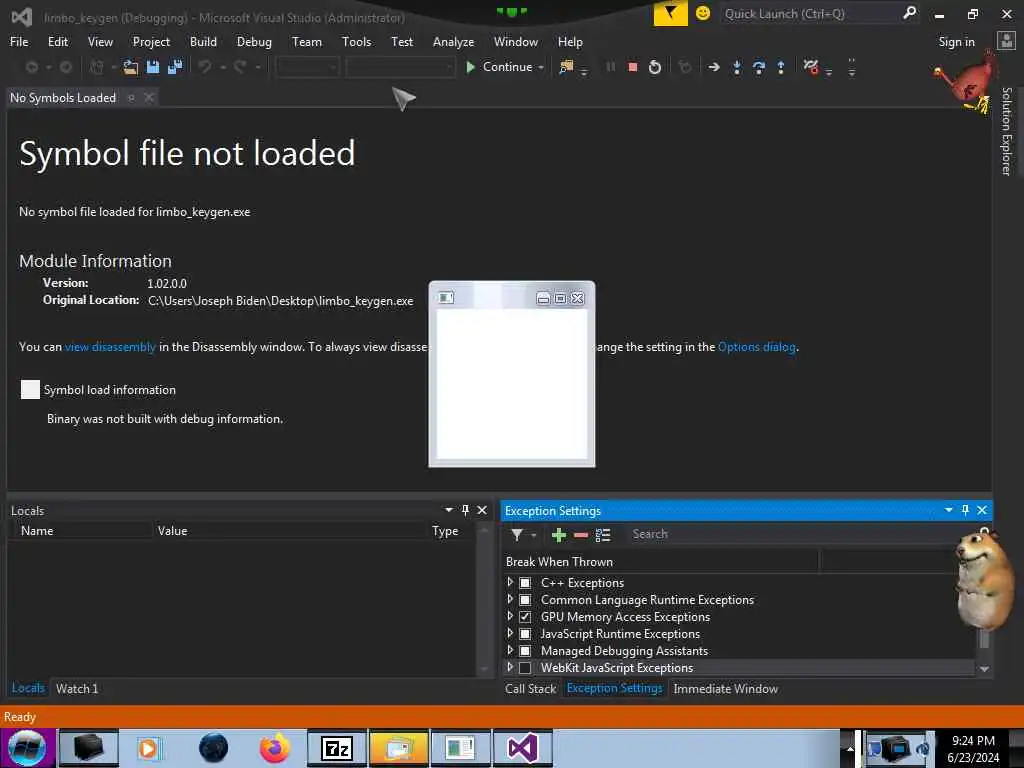
Task: Expand GPU Memory Access Exceptions node
Action: click(x=510, y=615)
